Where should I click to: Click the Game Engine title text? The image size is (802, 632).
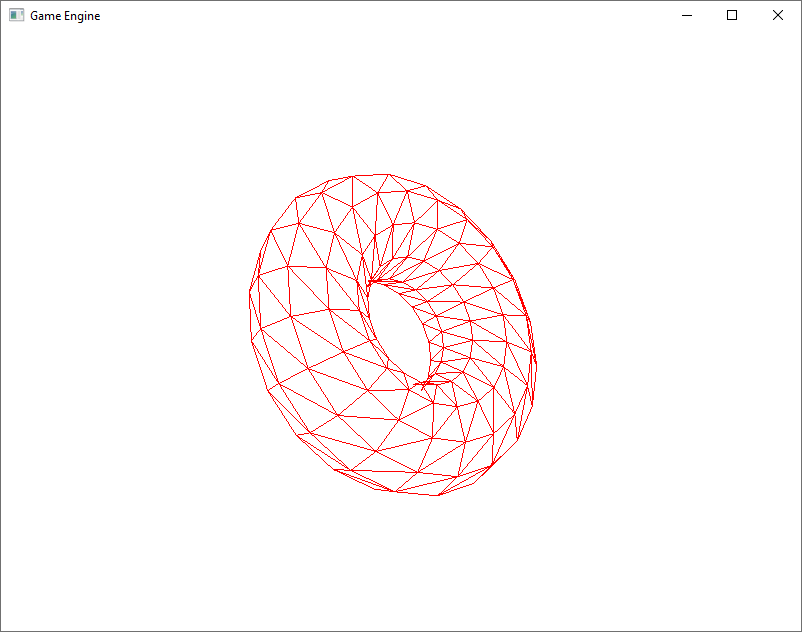65,16
